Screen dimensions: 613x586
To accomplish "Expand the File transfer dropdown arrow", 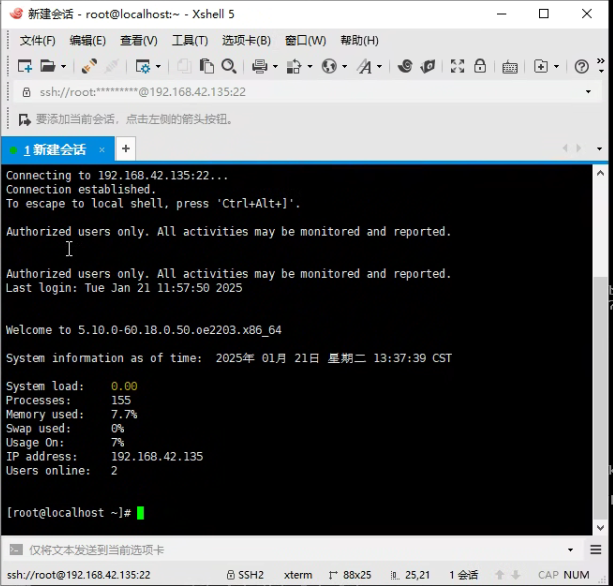I will [x=310, y=66].
